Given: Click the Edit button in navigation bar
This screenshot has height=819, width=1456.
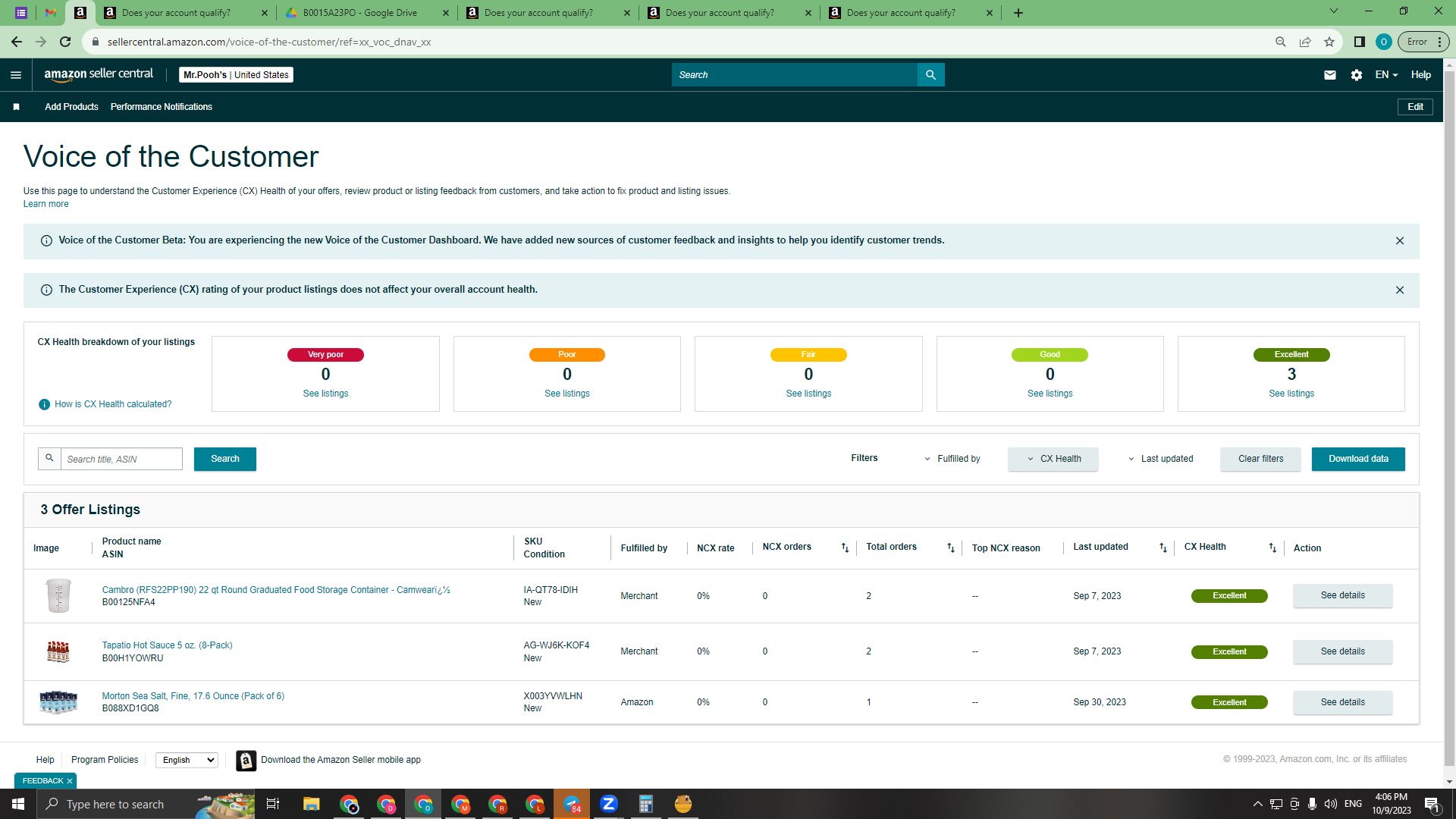Looking at the screenshot, I should (1415, 107).
